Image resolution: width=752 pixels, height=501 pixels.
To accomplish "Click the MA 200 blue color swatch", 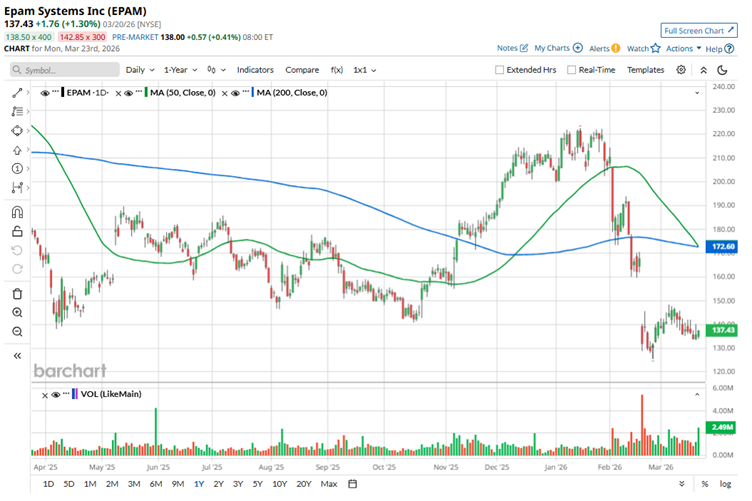I will click(x=252, y=93).
